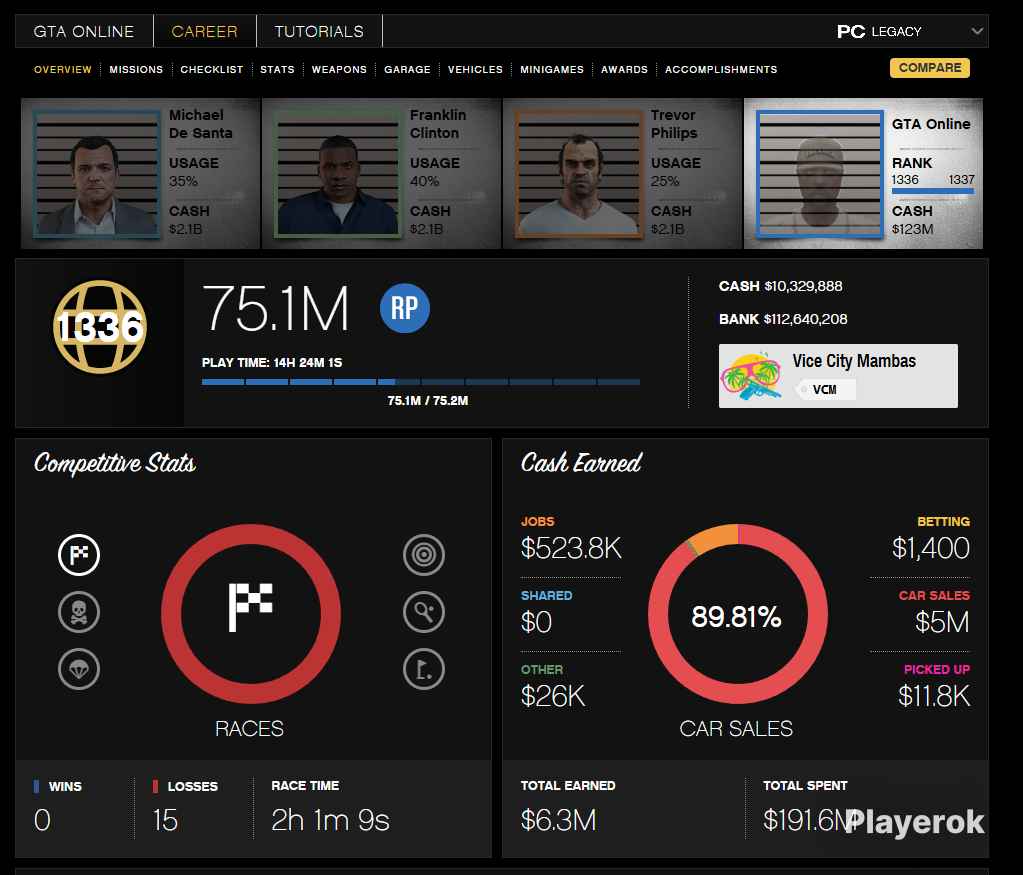Open the STATS submenu item

point(277,69)
